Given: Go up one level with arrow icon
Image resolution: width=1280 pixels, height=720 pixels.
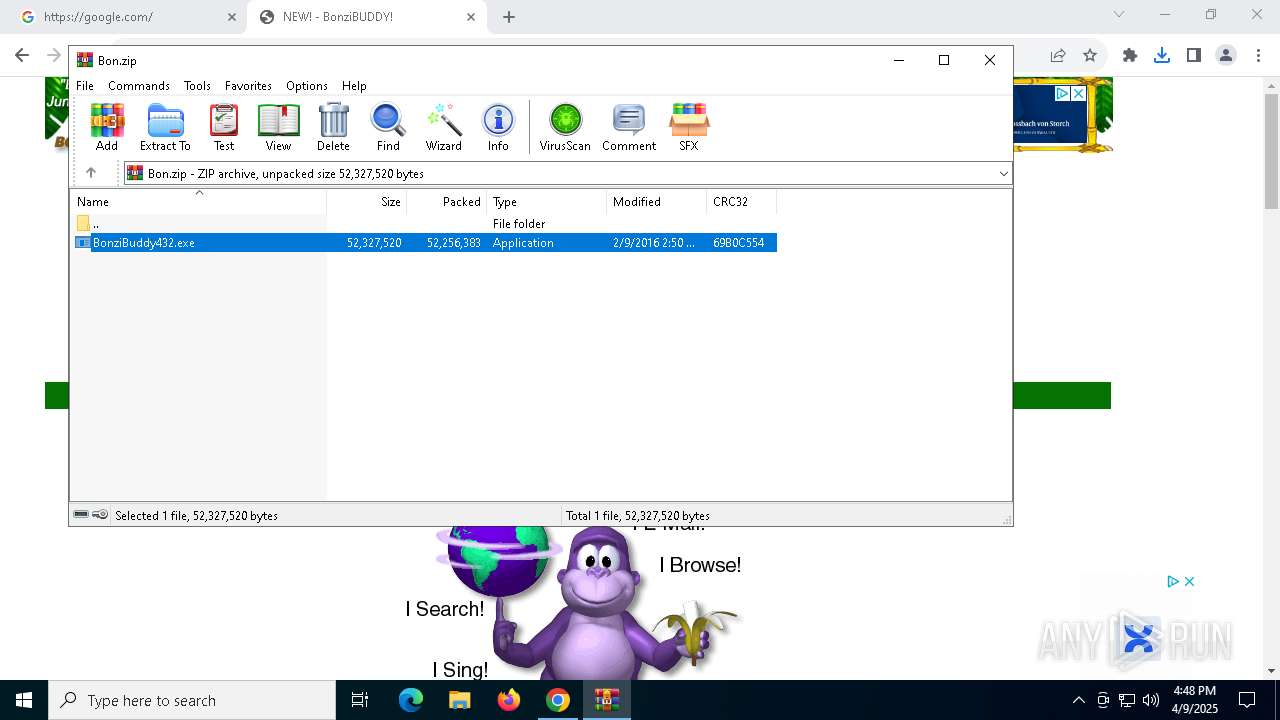Looking at the screenshot, I should pos(91,173).
